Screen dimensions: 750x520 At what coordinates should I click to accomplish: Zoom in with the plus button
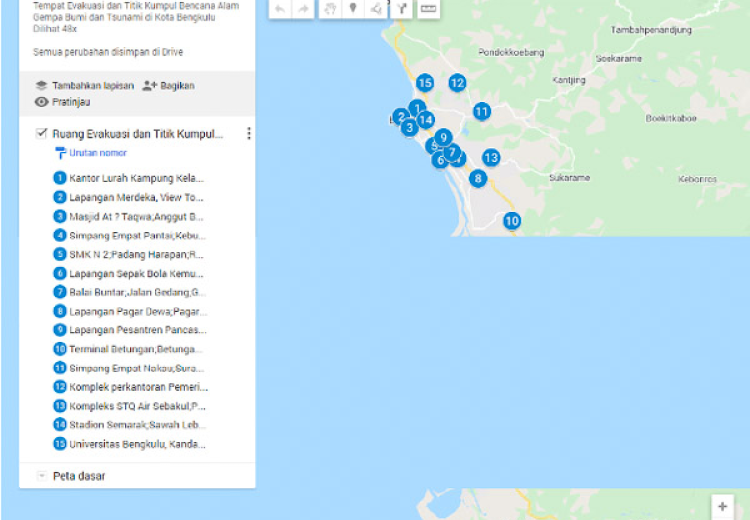tap(723, 507)
